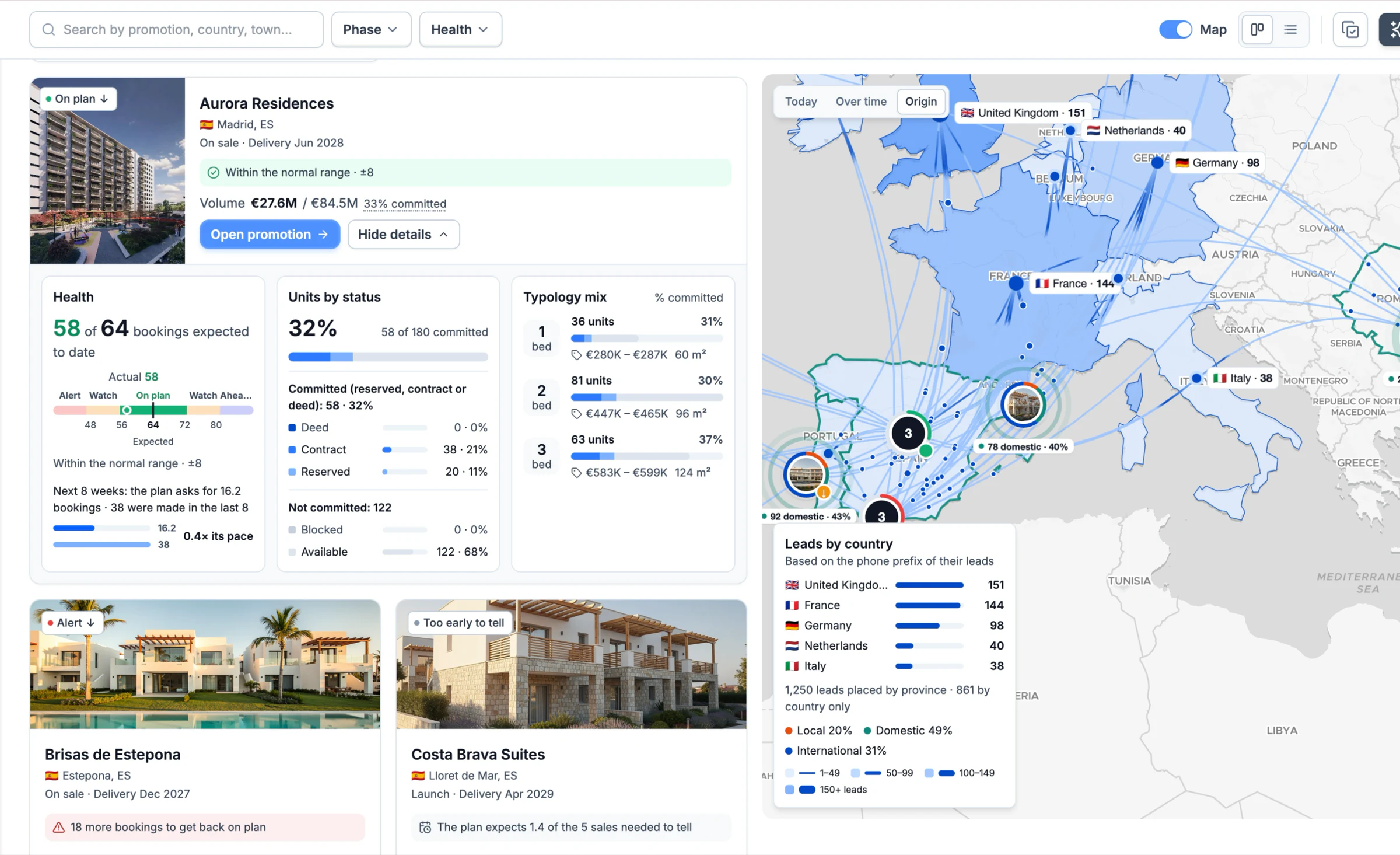
Task: Open Costa Brava Suites title
Action: coord(478,754)
